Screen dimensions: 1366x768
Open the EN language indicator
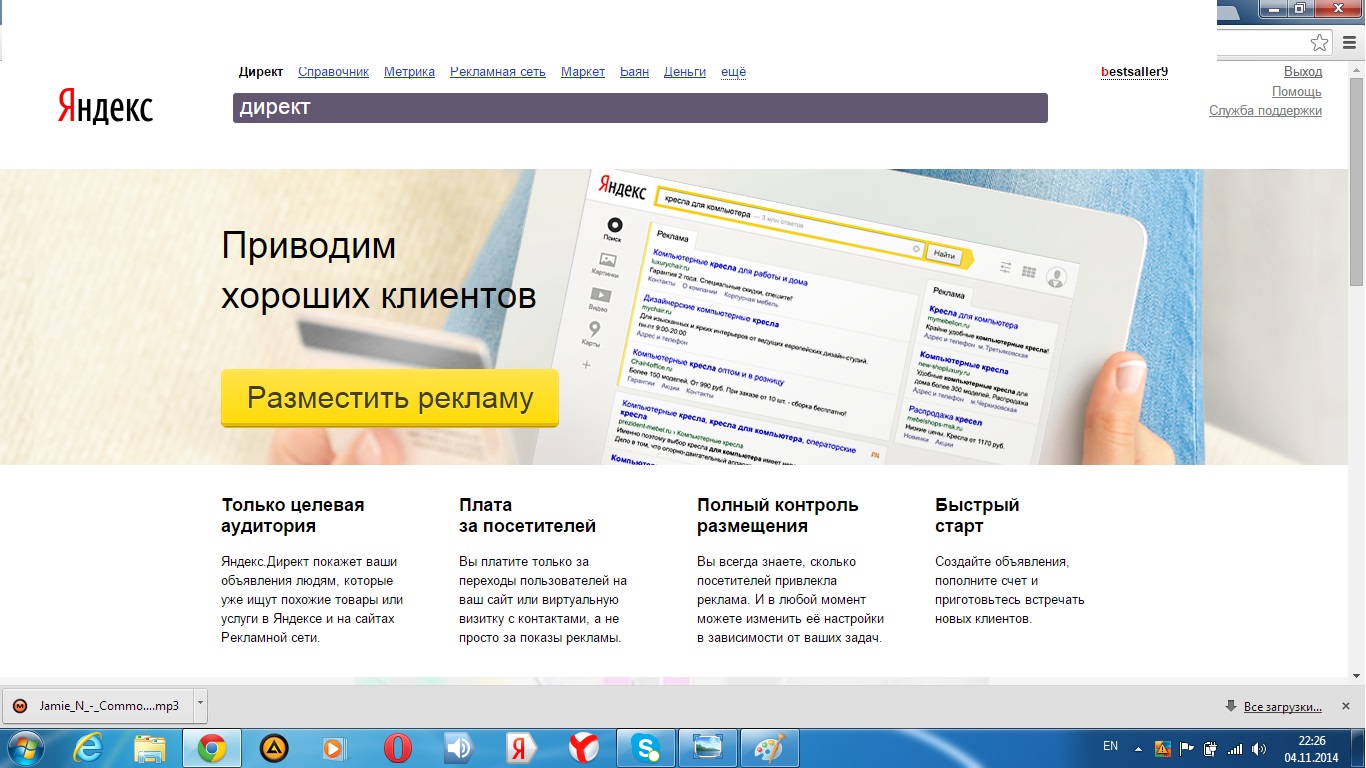tap(1110, 746)
